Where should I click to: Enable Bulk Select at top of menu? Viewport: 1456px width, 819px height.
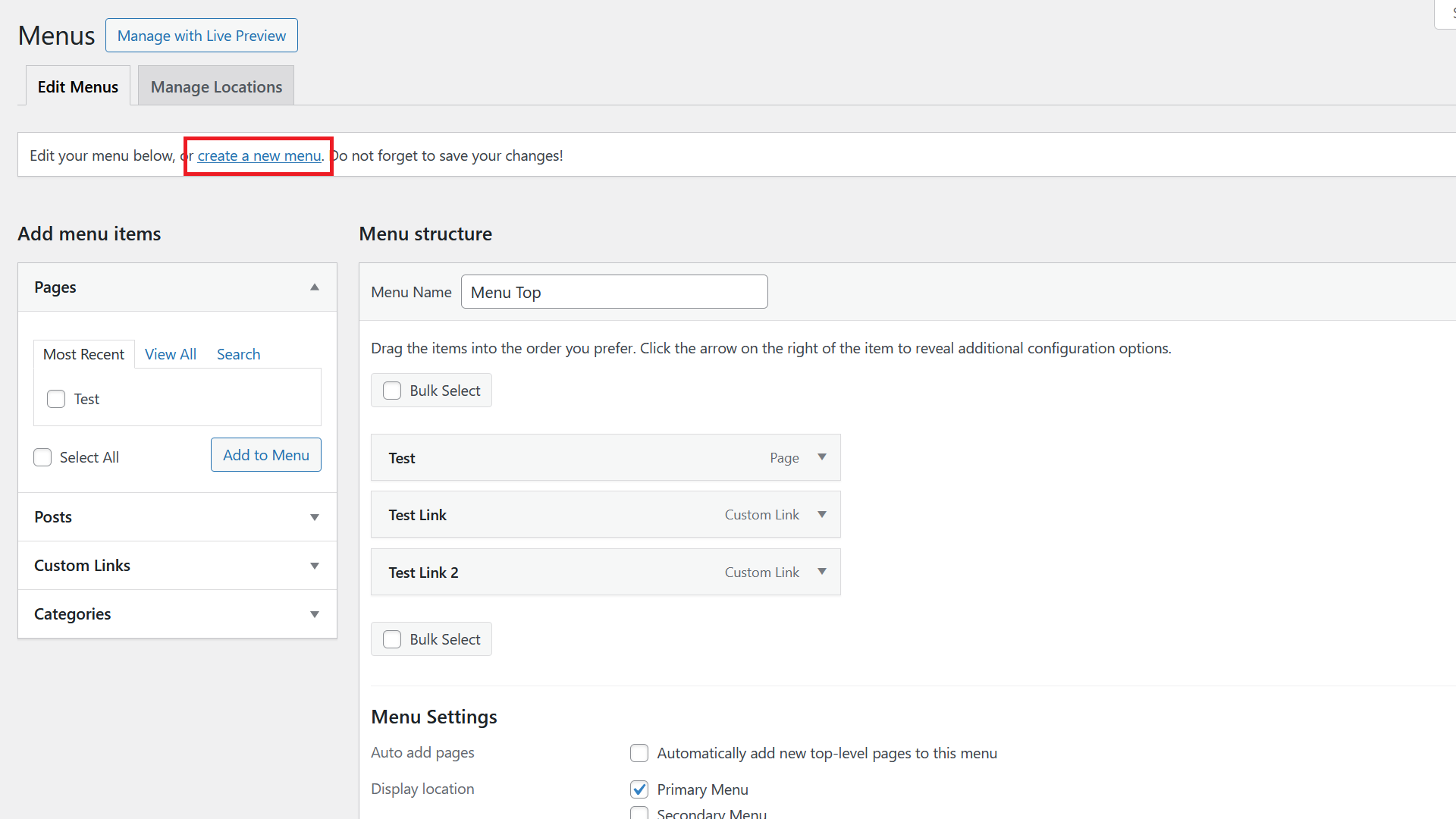(391, 390)
